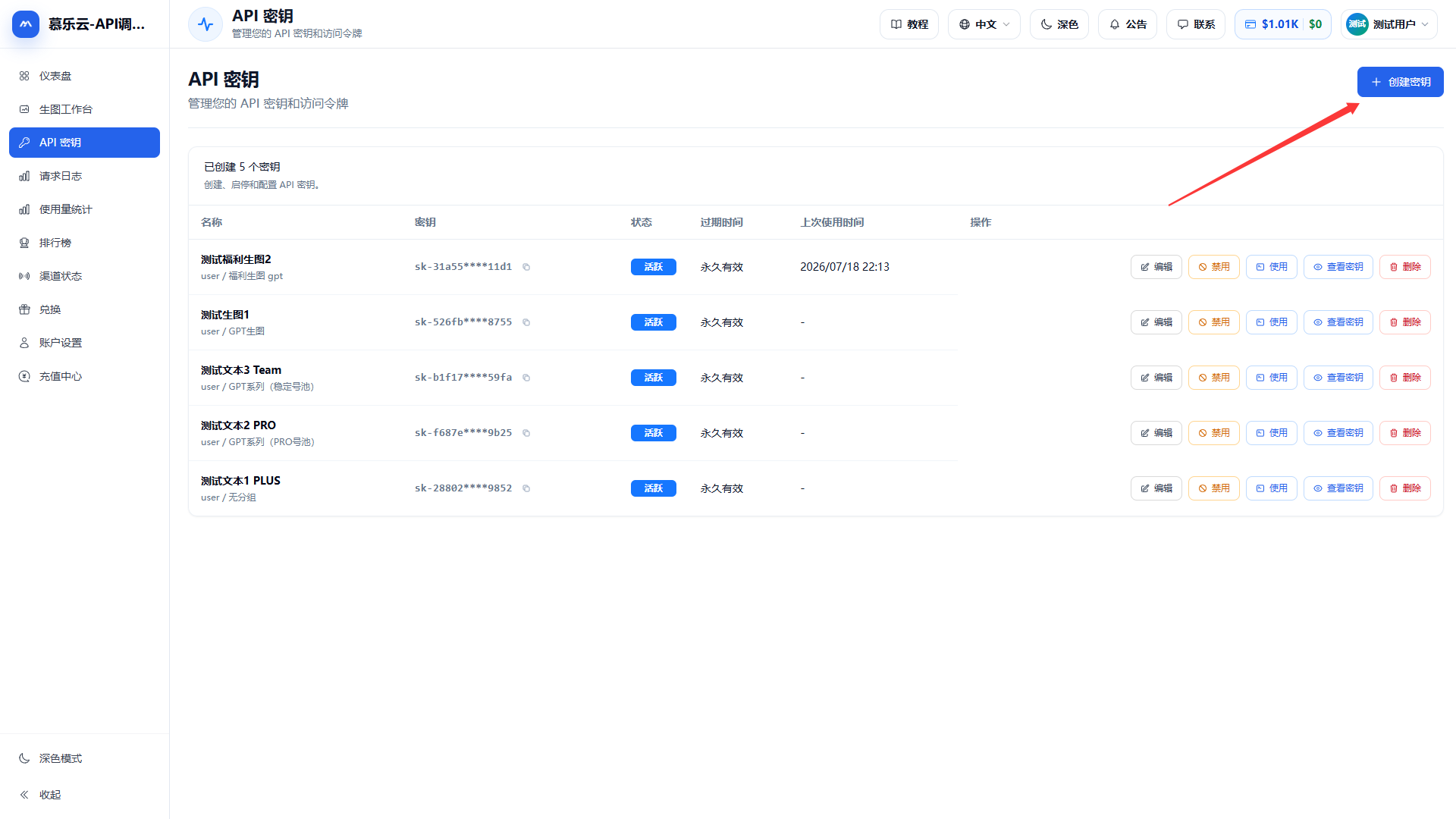Edit the 测试文本3 Team key
The image size is (1456, 819).
coord(1156,378)
